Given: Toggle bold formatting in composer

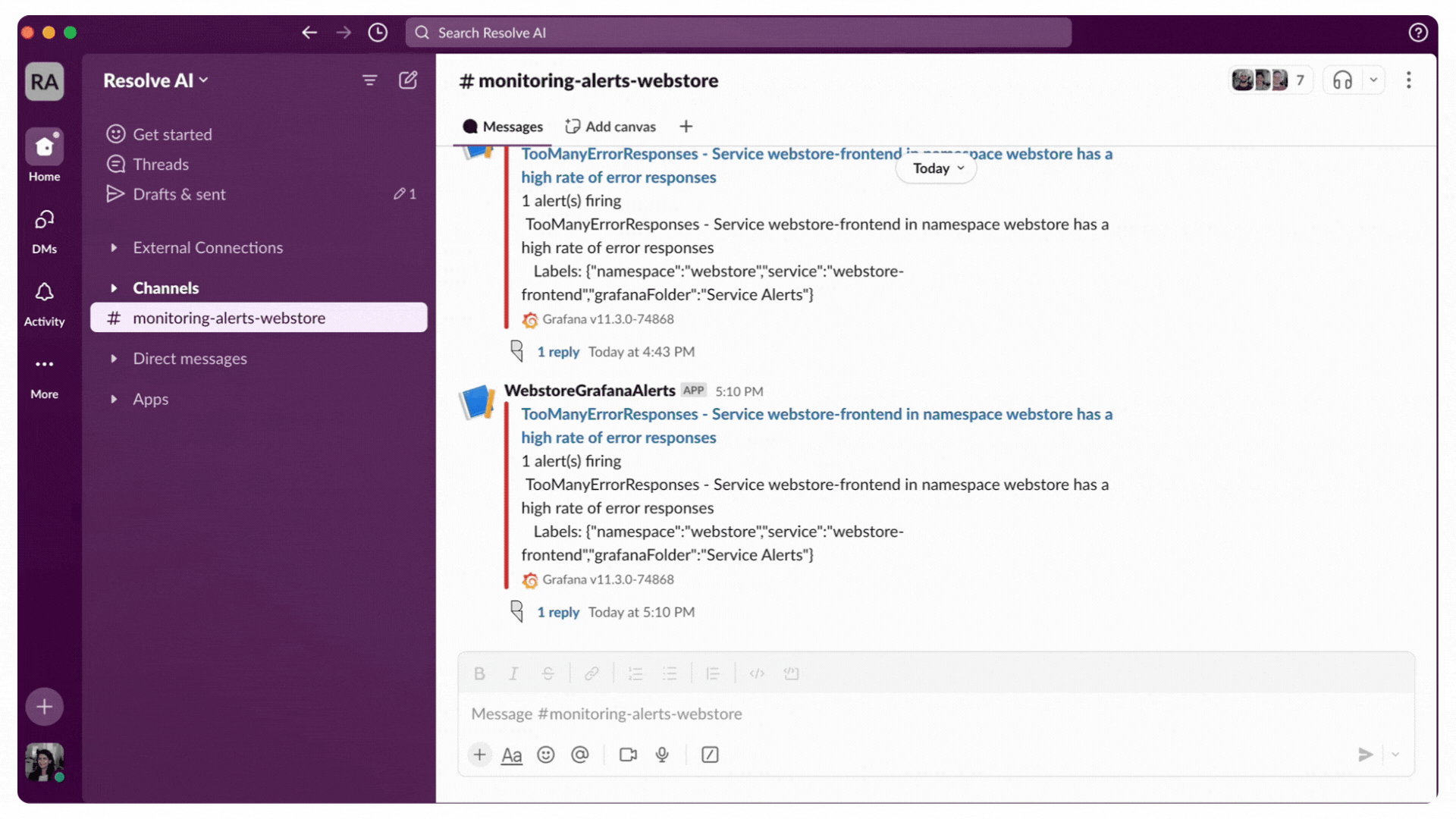Looking at the screenshot, I should 479,673.
